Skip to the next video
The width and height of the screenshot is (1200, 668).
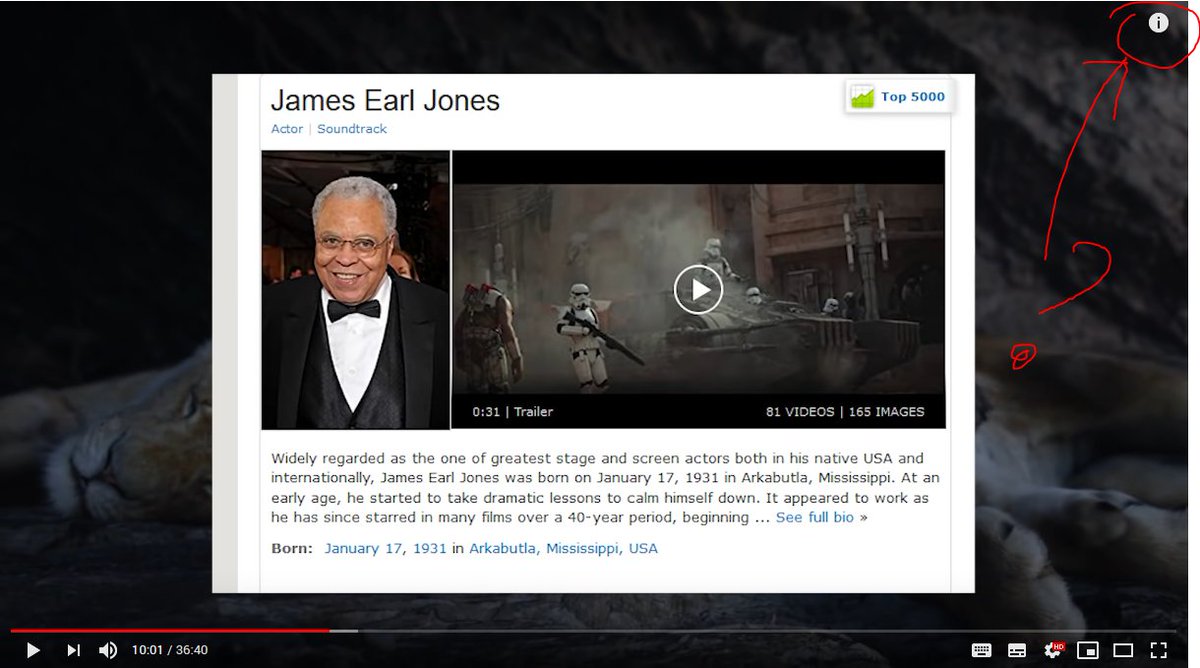click(x=73, y=650)
